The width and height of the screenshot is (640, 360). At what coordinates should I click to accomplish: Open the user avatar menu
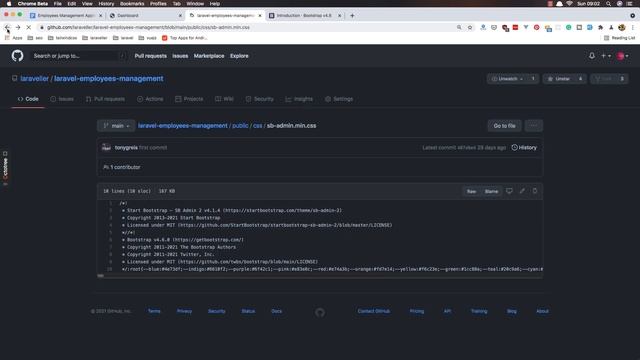coord(622,56)
